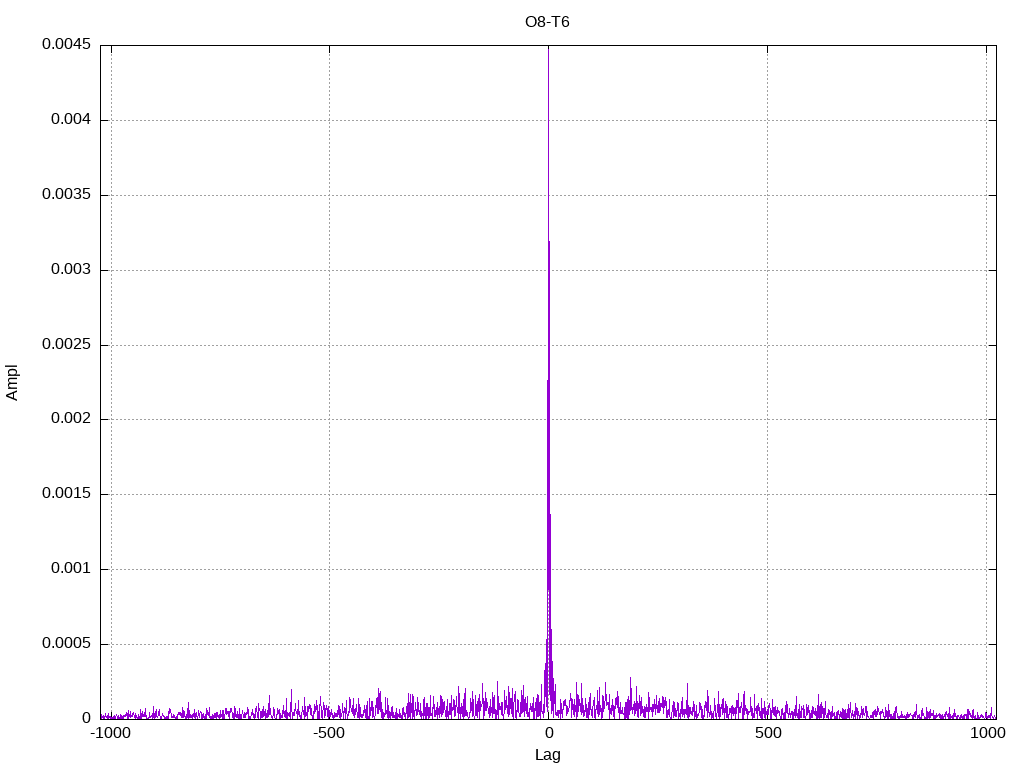1024x768 pixels.
Task: Click the 500 x-axis tick label
Action: (768, 733)
